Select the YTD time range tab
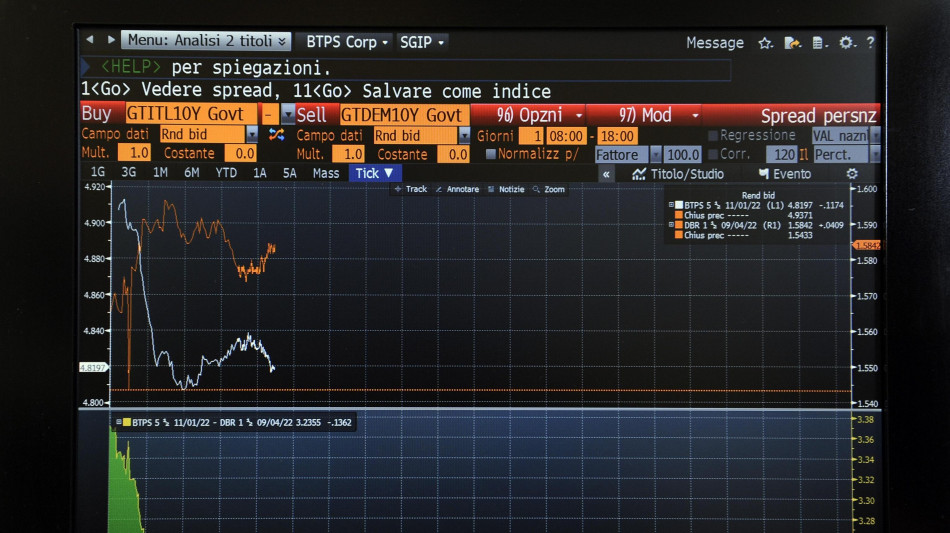 (226, 173)
